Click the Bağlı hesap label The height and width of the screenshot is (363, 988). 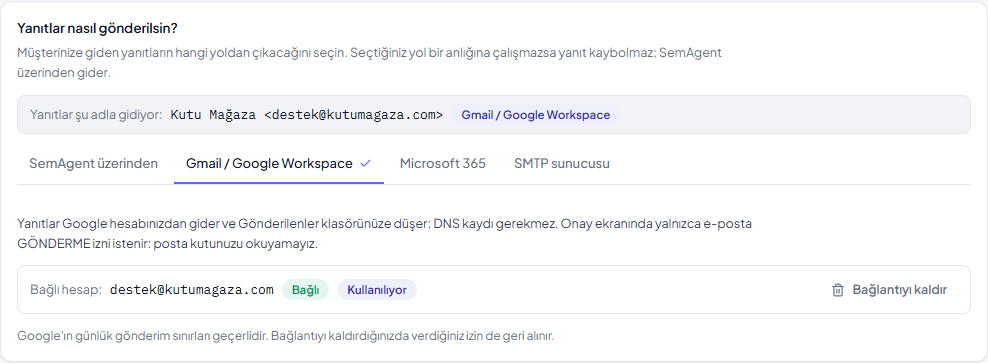click(66, 290)
